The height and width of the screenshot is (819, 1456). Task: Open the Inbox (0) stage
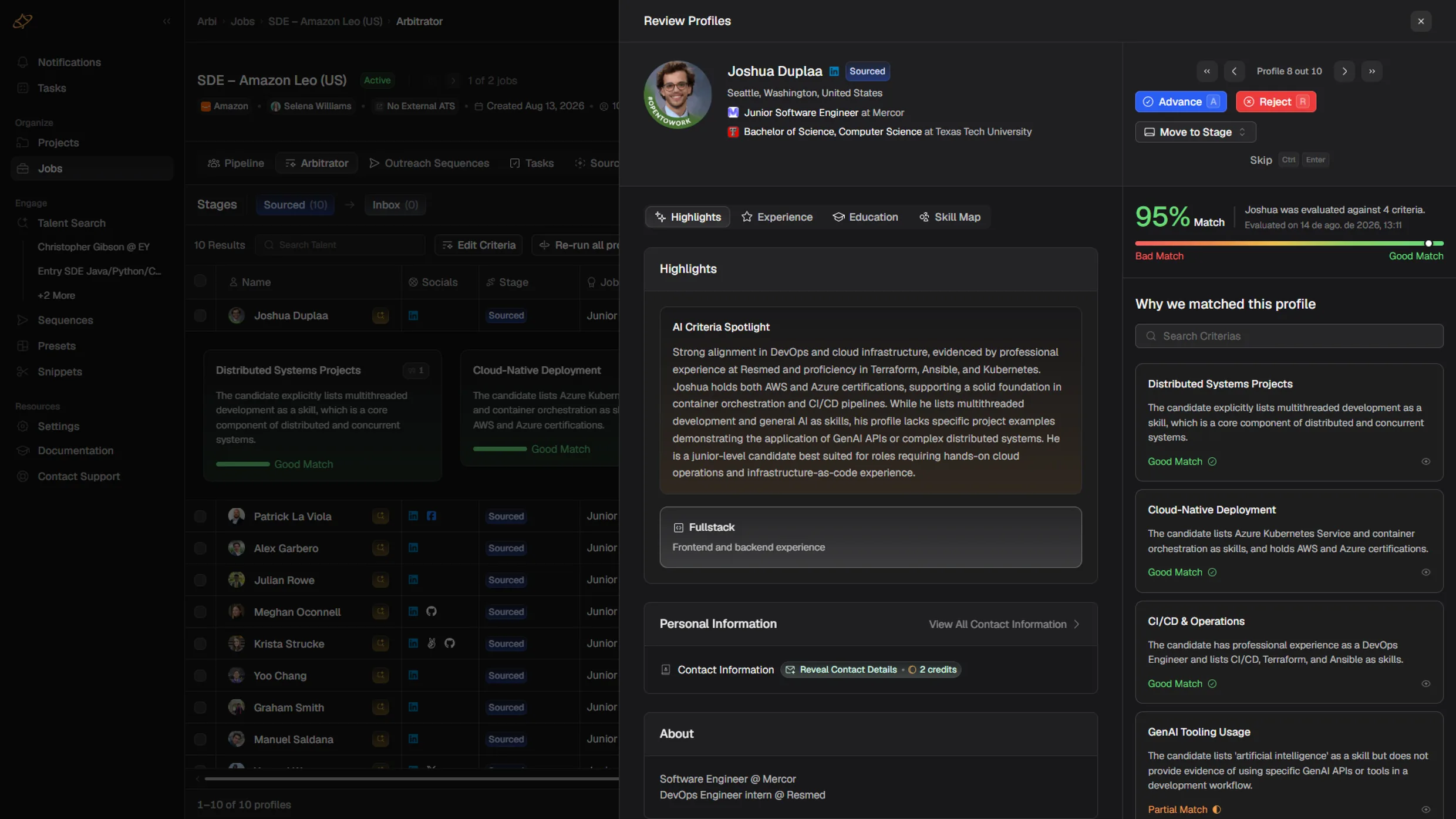[395, 205]
